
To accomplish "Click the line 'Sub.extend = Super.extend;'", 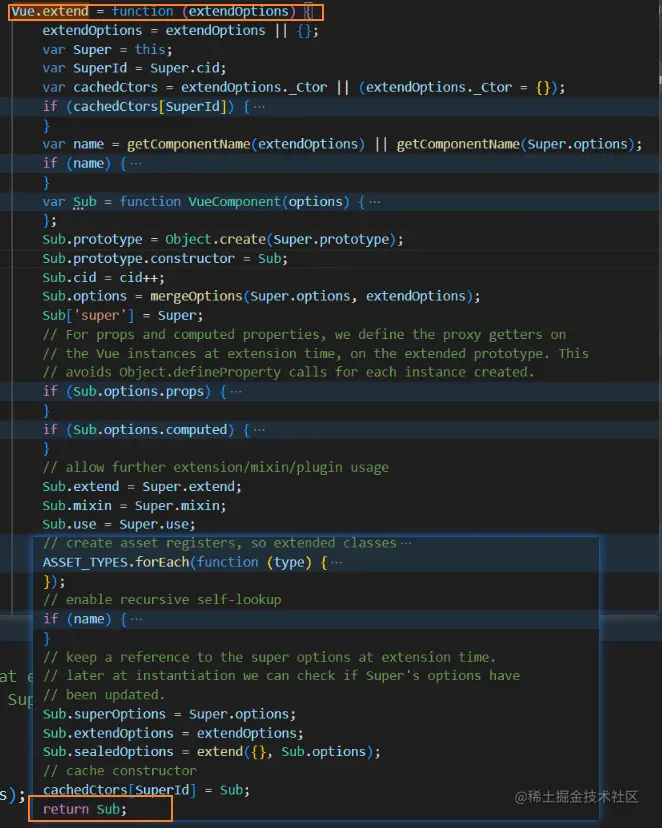I will tap(142, 487).
